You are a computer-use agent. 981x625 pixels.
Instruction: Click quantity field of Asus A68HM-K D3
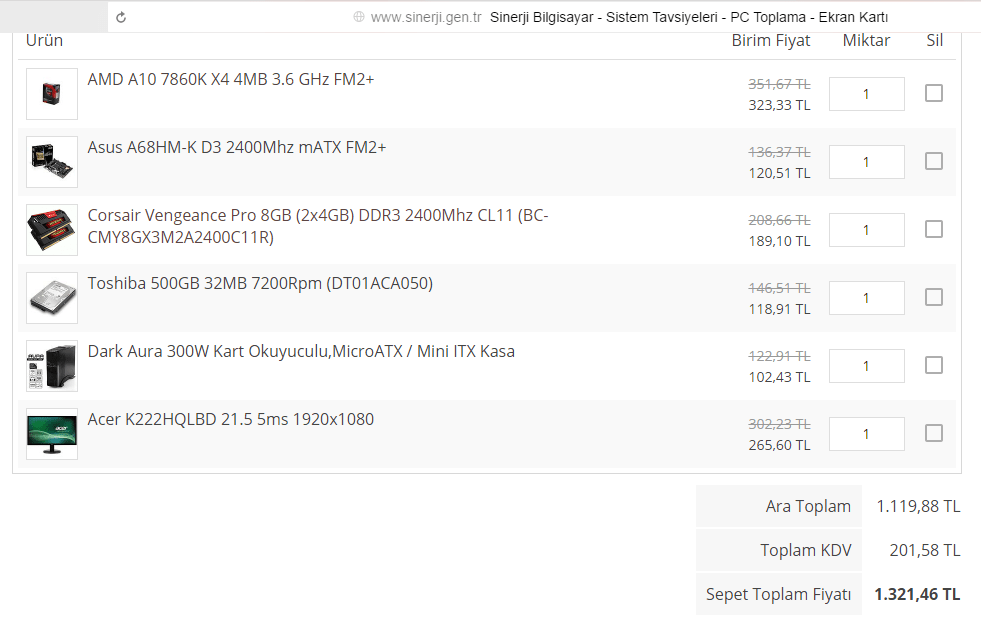coord(867,162)
